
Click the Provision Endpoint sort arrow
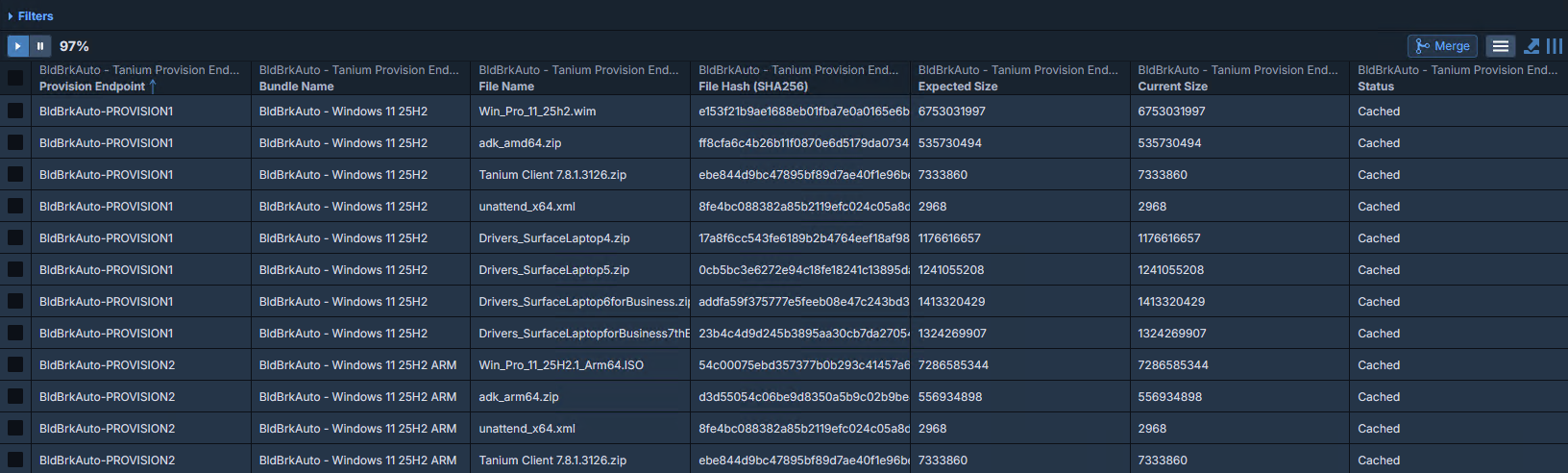coord(153,87)
